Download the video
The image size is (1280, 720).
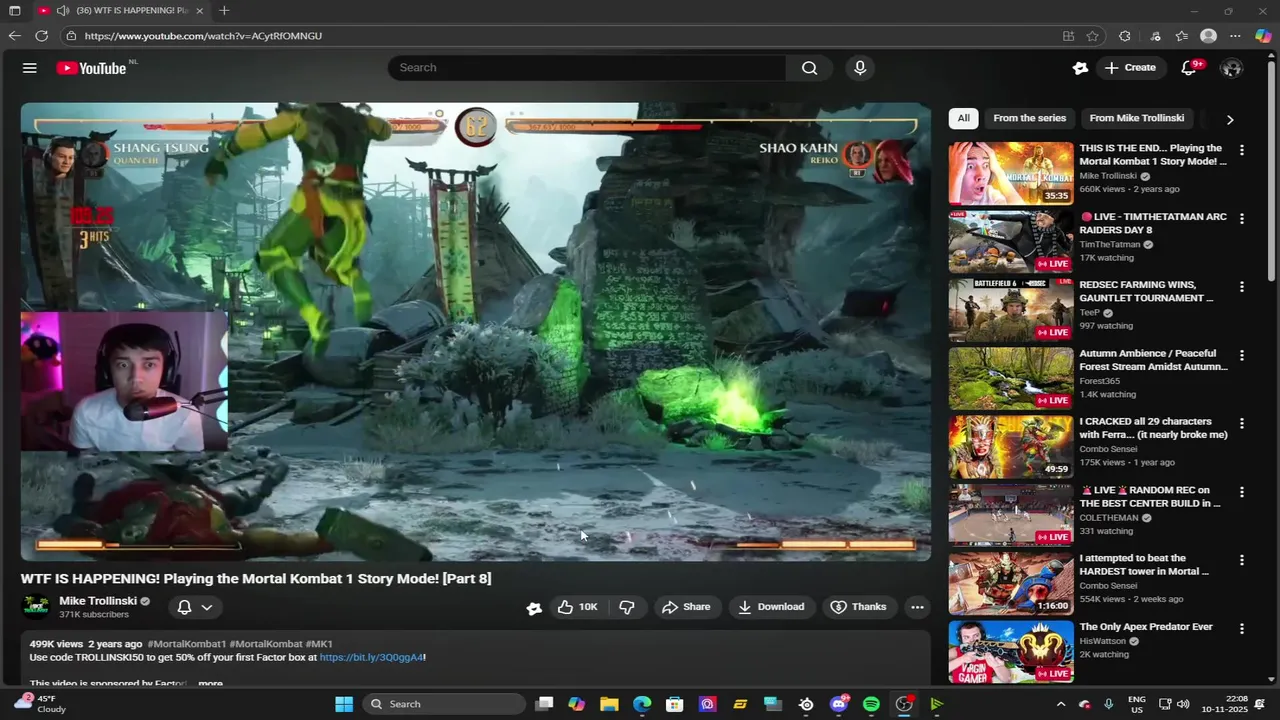coord(771,607)
